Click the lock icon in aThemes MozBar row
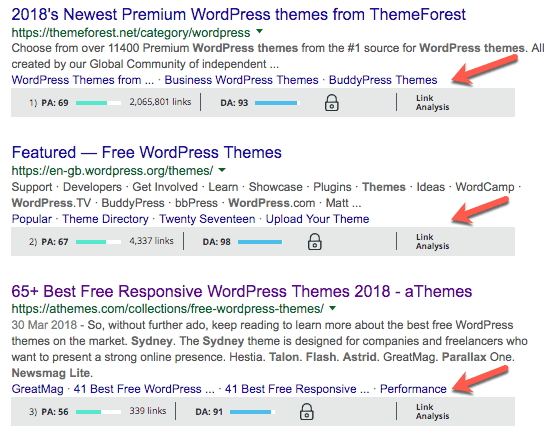This screenshot has width=550, height=435. pos(307,411)
